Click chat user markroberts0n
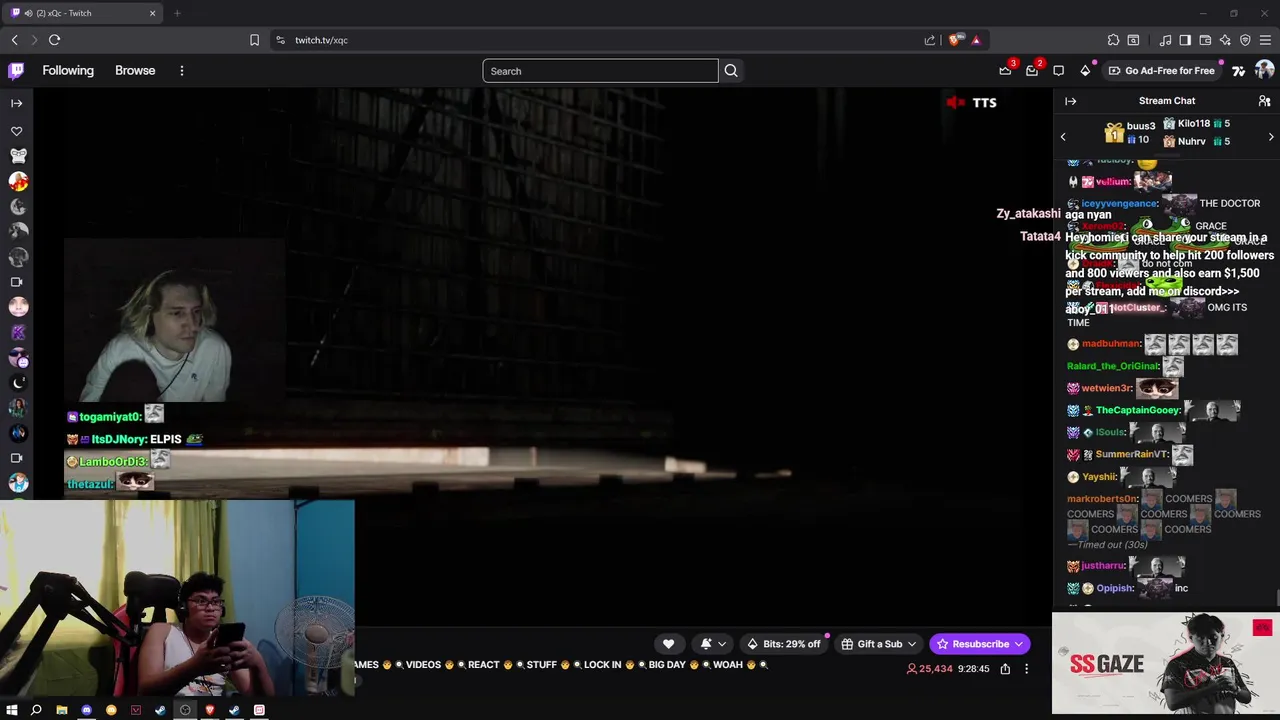The height and width of the screenshot is (720, 1280). [1102, 498]
